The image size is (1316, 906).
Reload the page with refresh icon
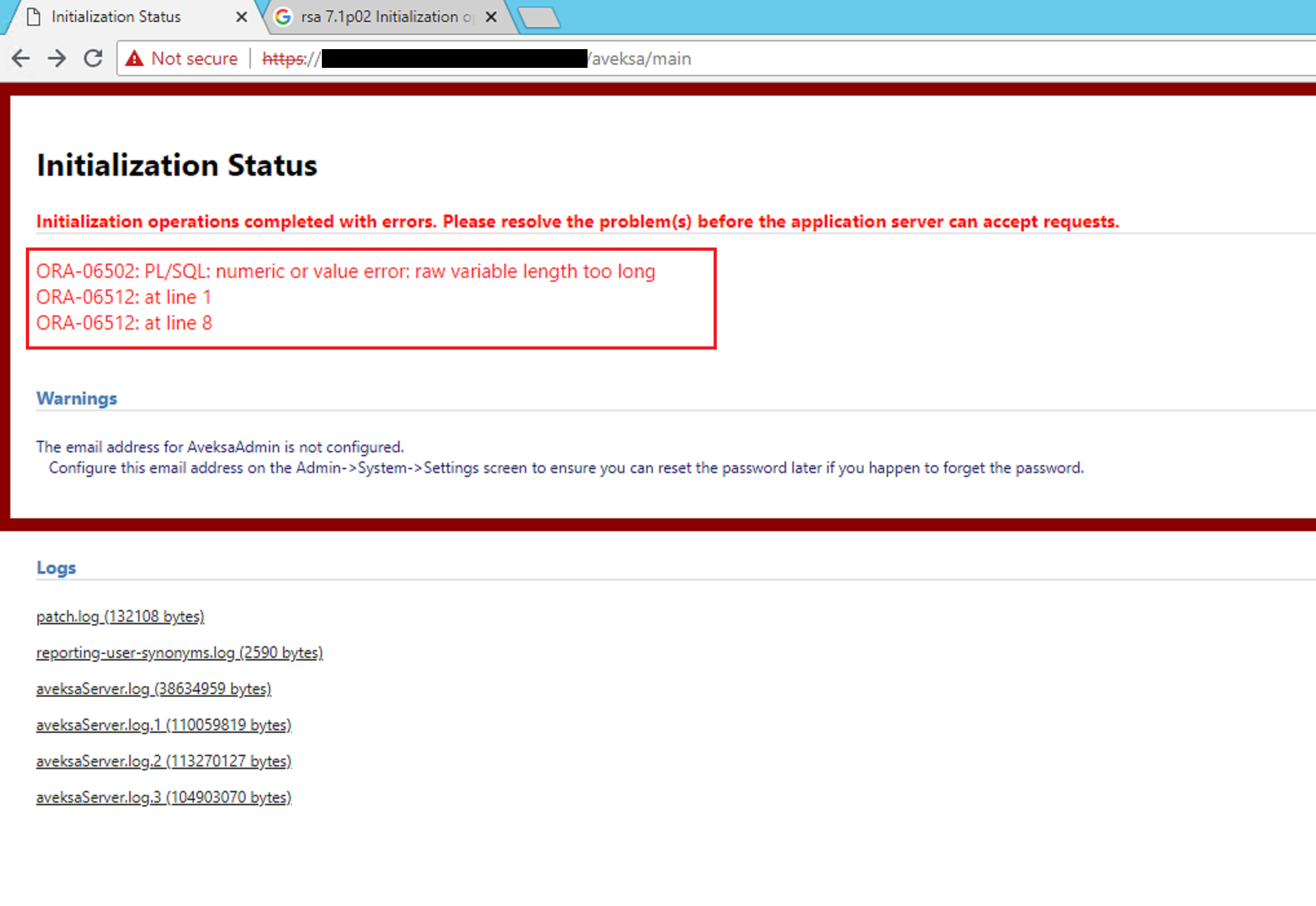tap(94, 59)
